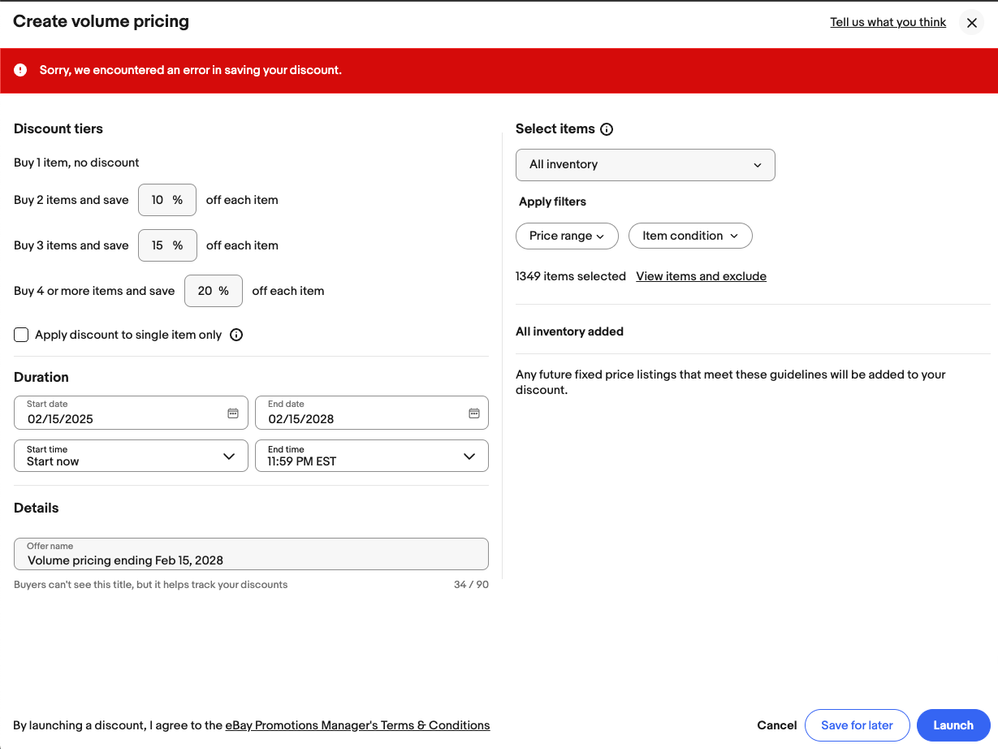This screenshot has height=749, width=998.
Task: Edit the Buy 4 or more discount percentage
Action: (213, 291)
